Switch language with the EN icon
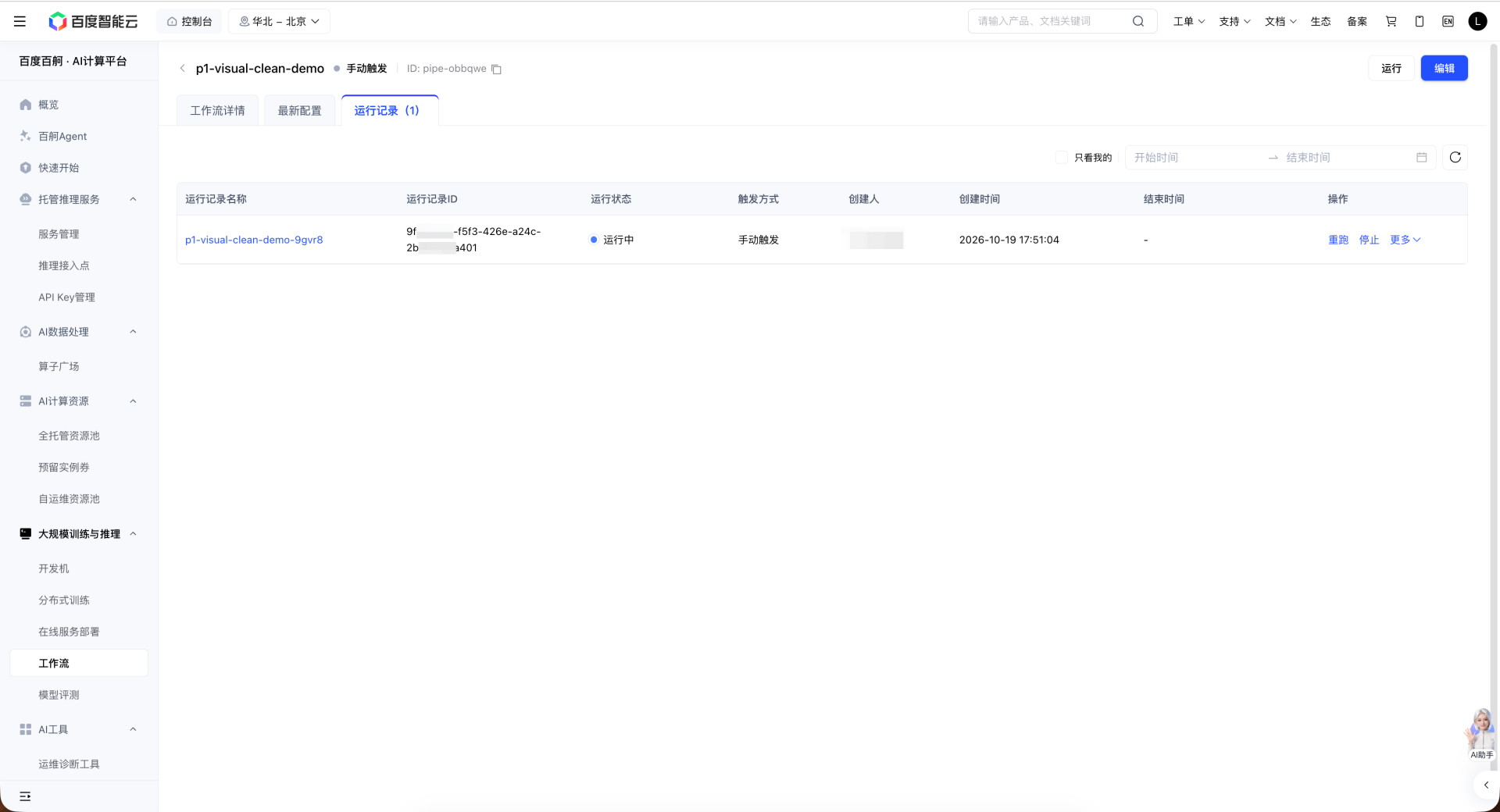 (x=1448, y=21)
